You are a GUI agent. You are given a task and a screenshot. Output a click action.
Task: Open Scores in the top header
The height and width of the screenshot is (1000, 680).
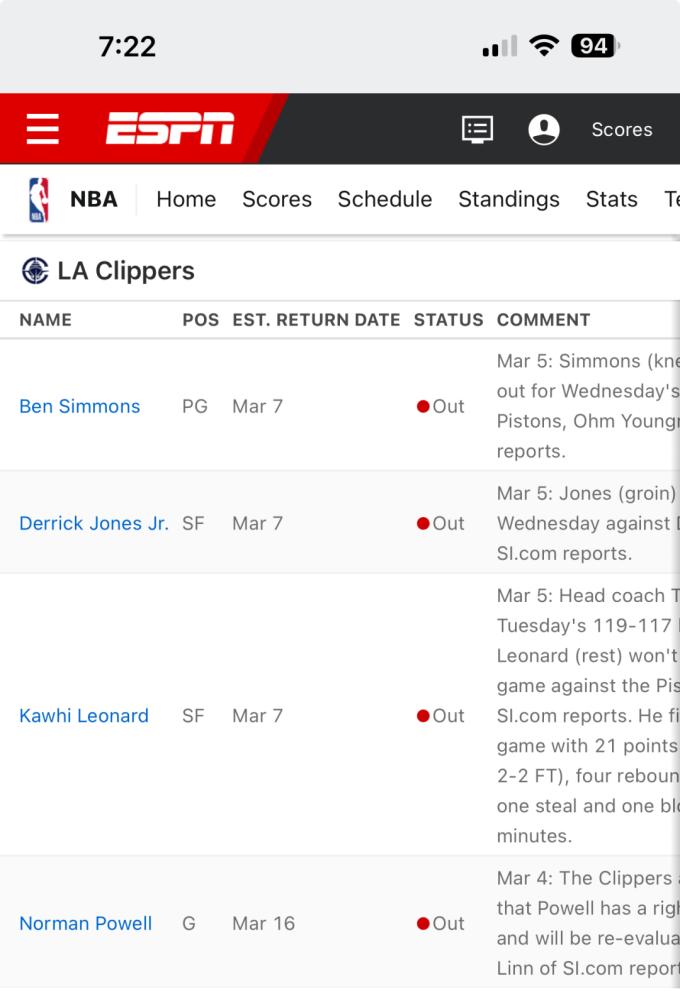pyautogui.click(x=622, y=129)
